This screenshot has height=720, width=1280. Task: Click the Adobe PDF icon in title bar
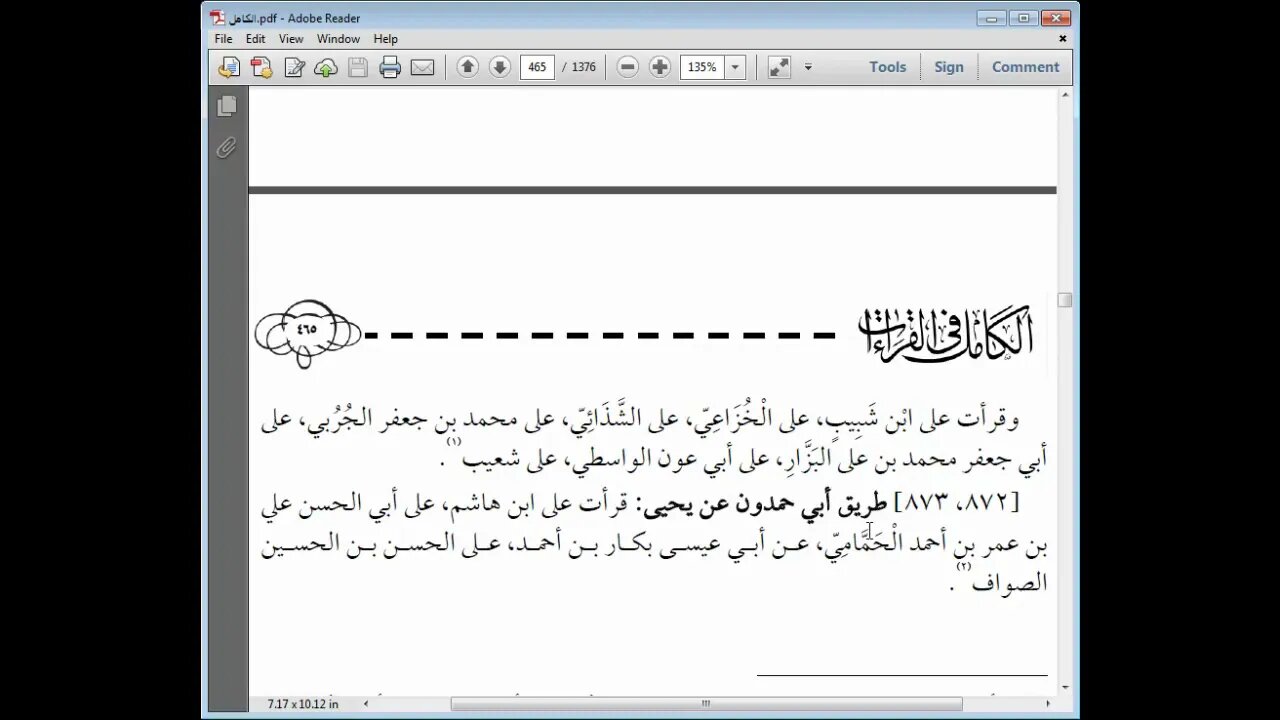click(217, 18)
